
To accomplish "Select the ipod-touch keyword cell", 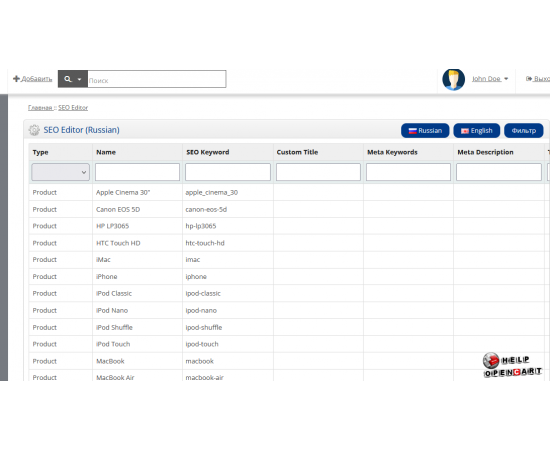I will [x=228, y=344].
